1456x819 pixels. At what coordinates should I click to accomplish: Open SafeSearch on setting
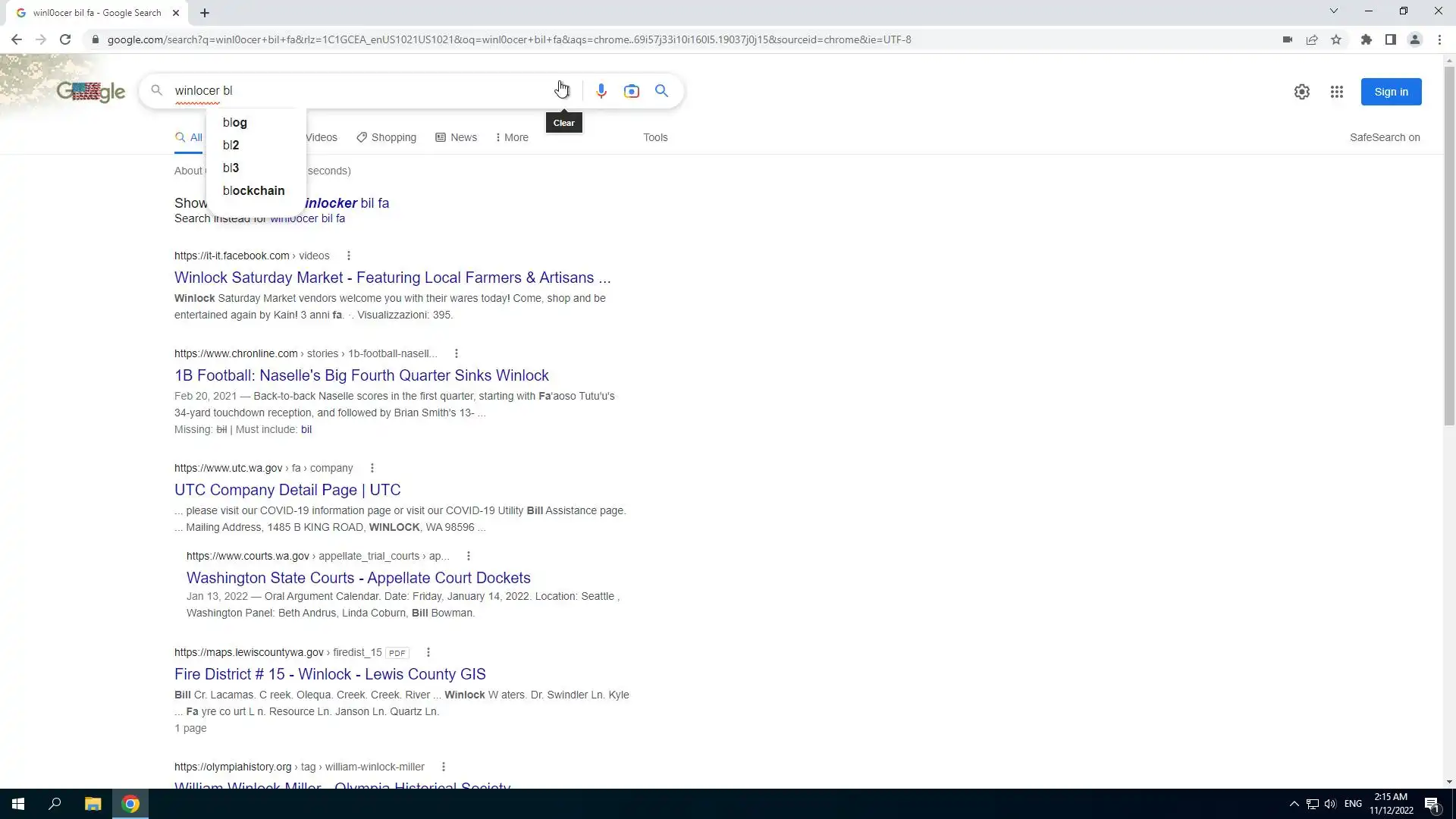pyautogui.click(x=1384, y=137)
